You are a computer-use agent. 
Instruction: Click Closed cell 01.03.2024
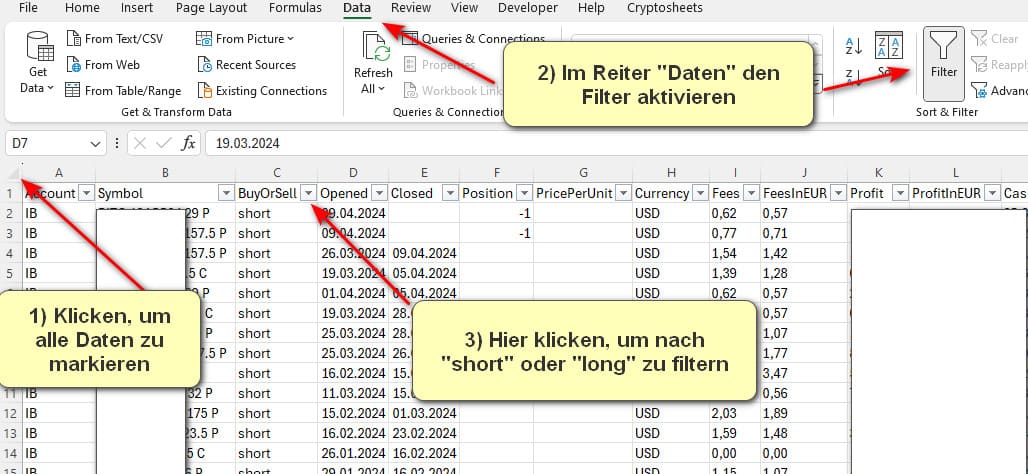pyautogui.click(x=424, y=414)
